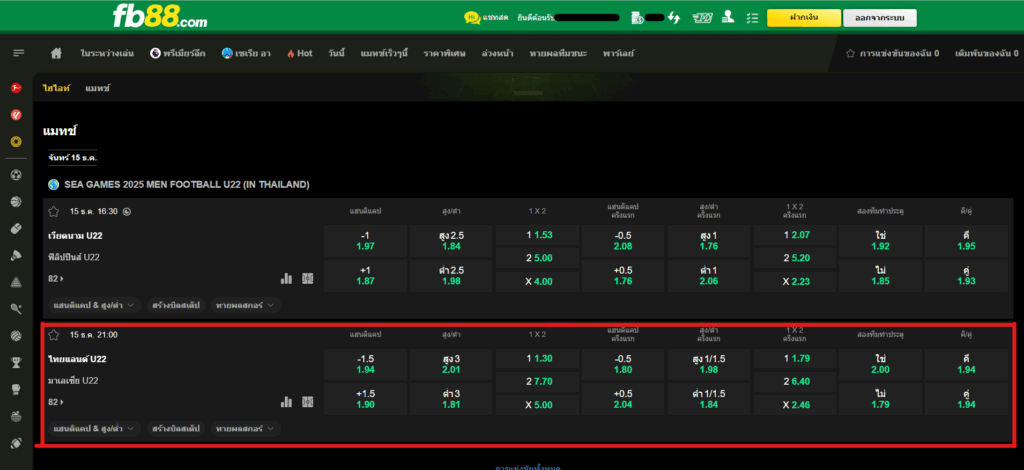Expand 82 more markets for Vietnam U22 match

[x=56, y=279]
